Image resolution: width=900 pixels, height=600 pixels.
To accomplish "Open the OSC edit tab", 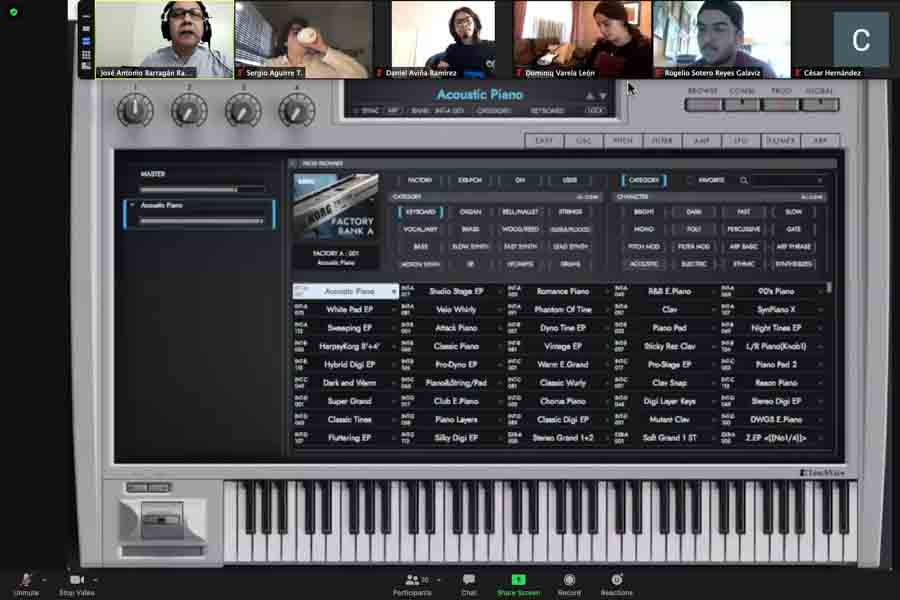I will 583,141.
